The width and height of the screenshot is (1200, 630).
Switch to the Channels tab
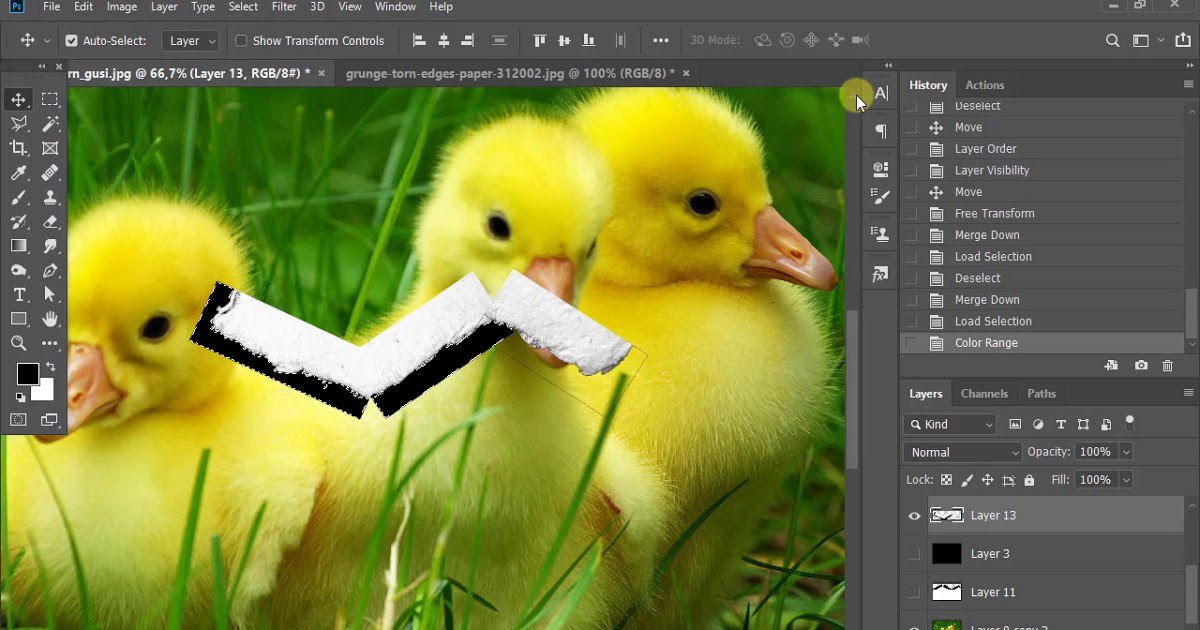coord(984,394)
